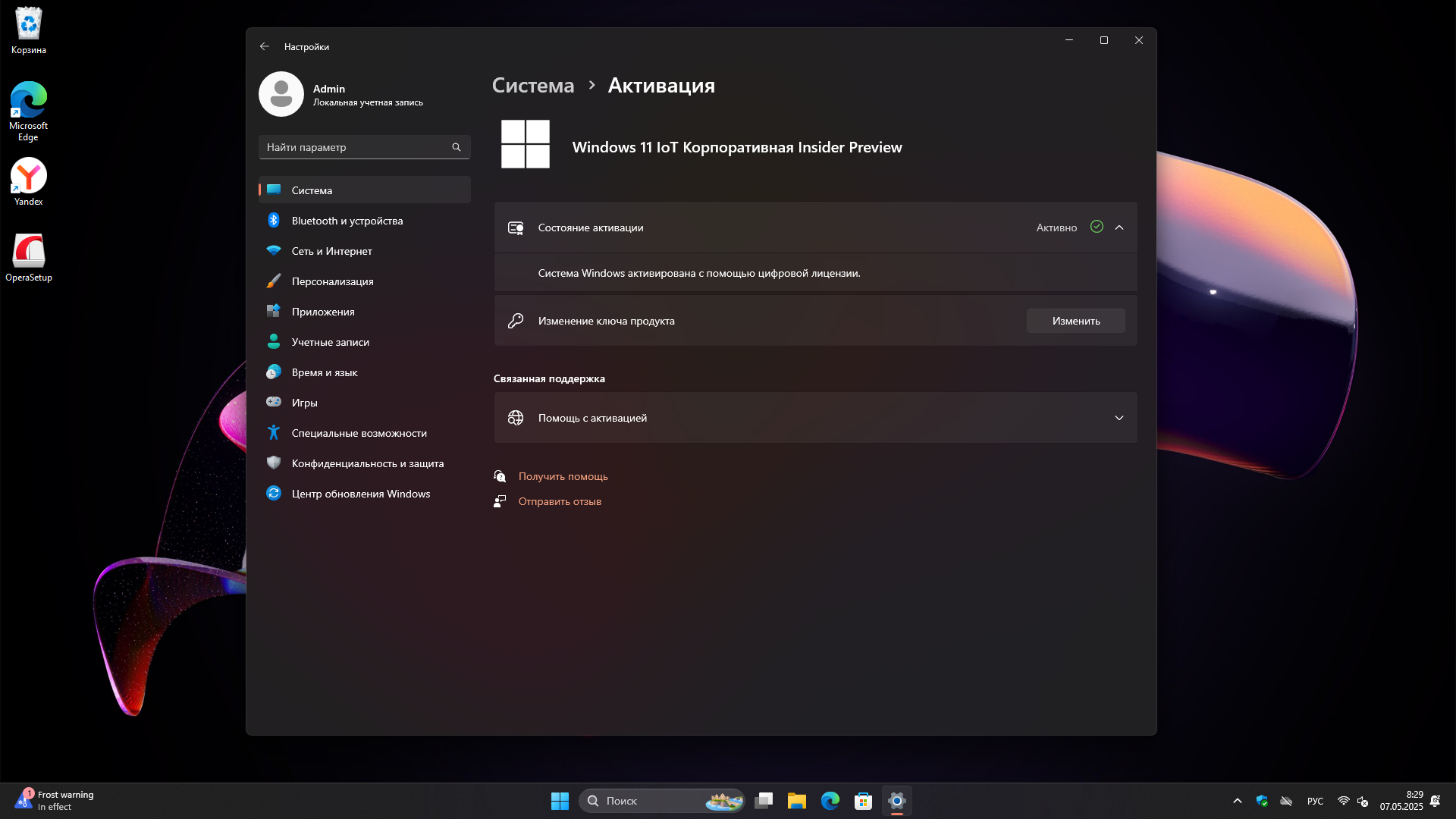Viewport: 1456px width, 819px height.
Task: Open the 'Отправить отзыв' link
Action: [x=560, y=501]
